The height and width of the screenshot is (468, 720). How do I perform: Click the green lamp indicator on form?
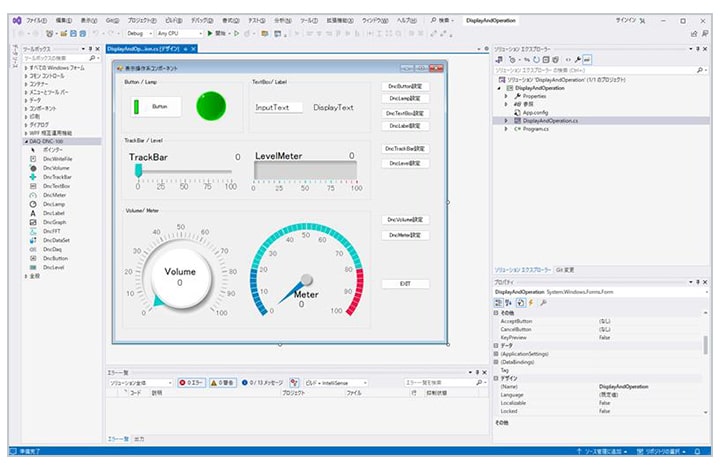[x=211, y=106]
